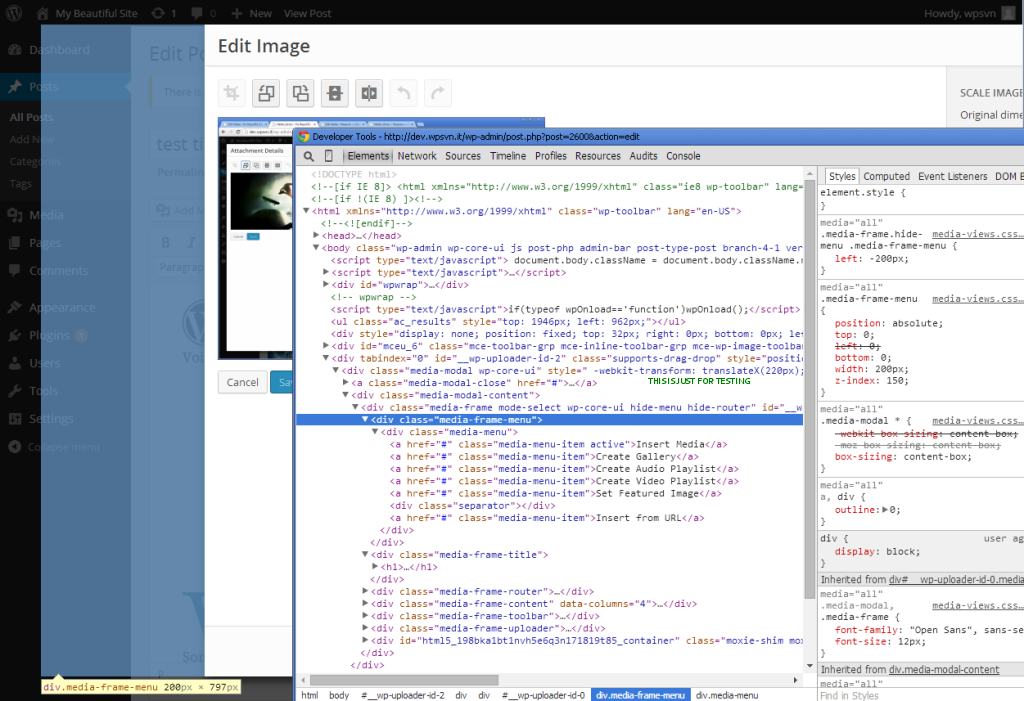
Task: Switch to the Computed styles tab
Action: coord(886,176)
